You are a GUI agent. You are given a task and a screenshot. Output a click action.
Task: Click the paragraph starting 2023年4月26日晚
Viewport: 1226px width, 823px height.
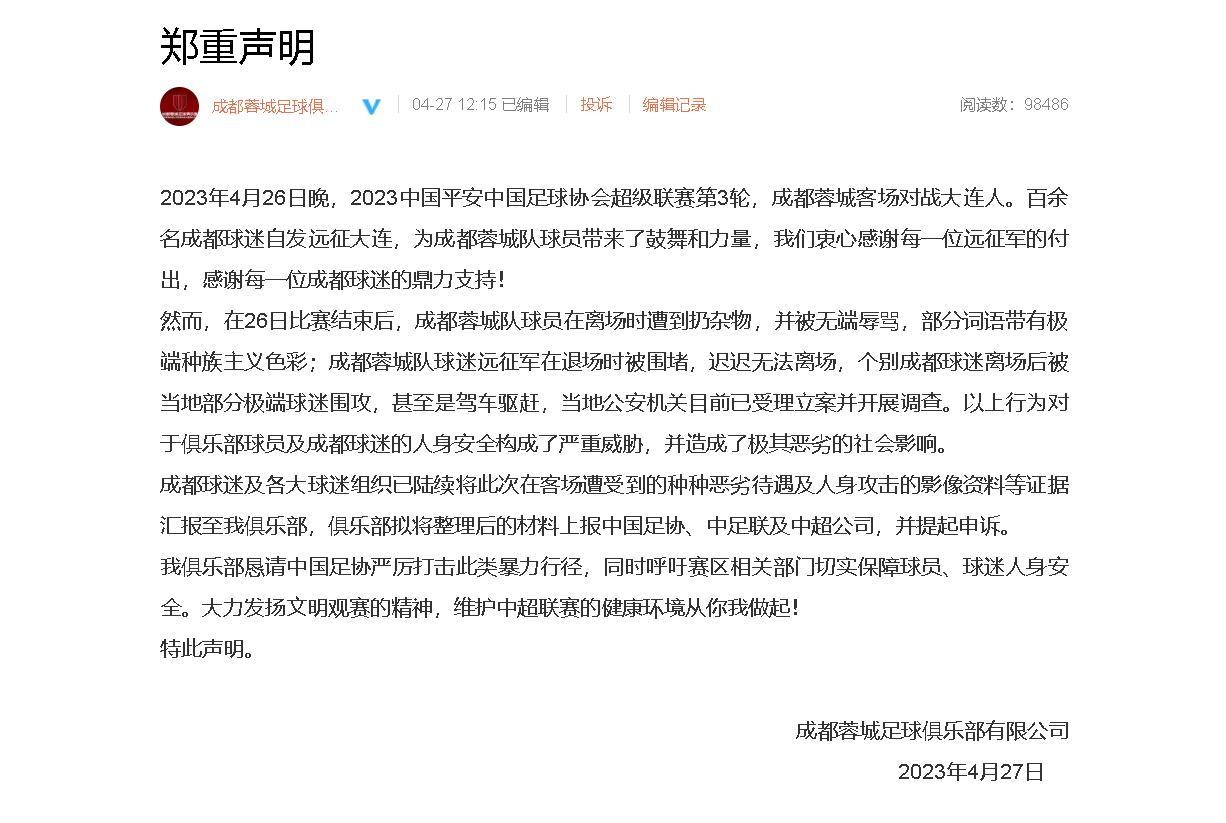[614, 239]
